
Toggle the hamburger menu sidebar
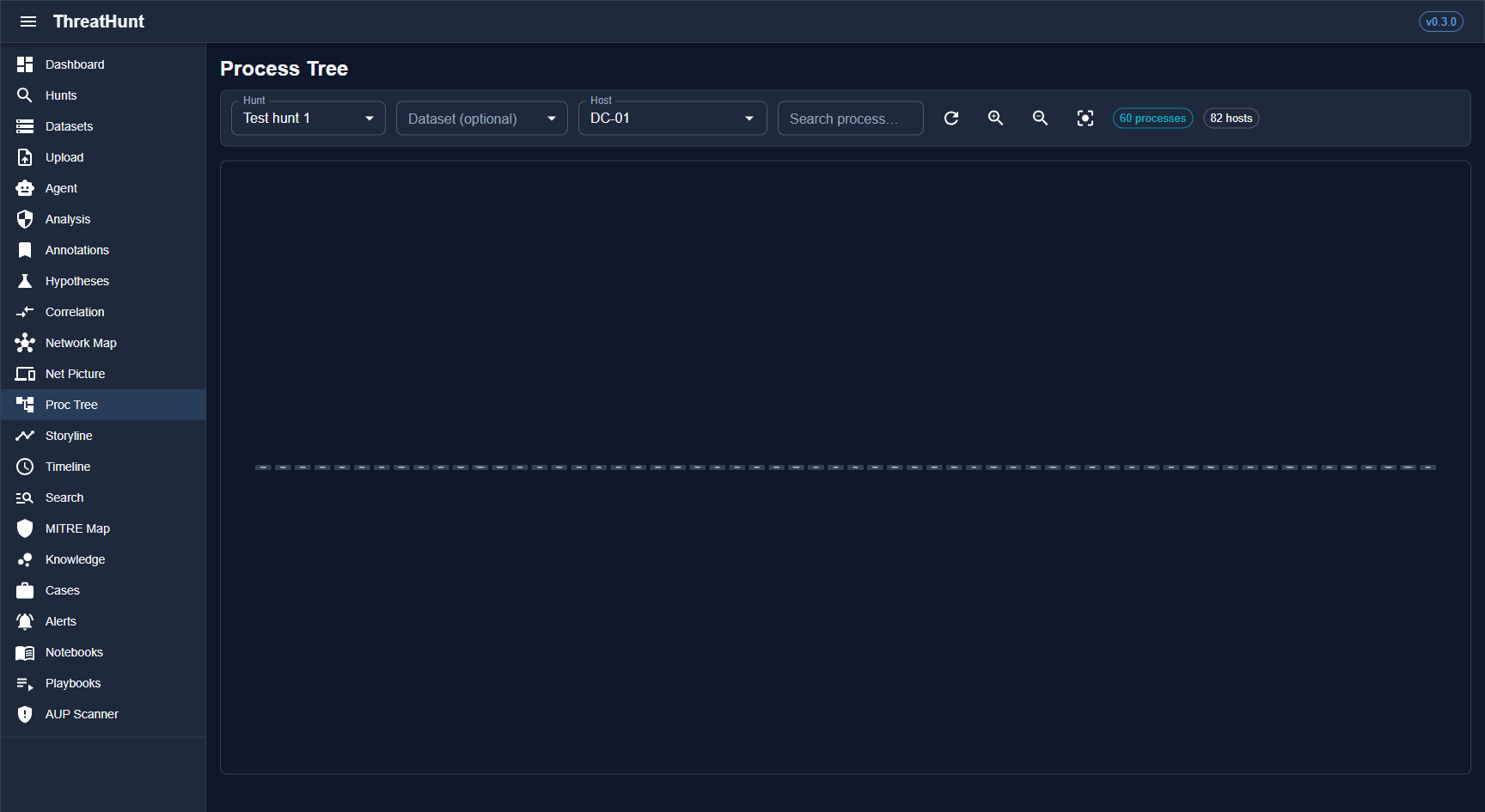[x=28, y=21]
